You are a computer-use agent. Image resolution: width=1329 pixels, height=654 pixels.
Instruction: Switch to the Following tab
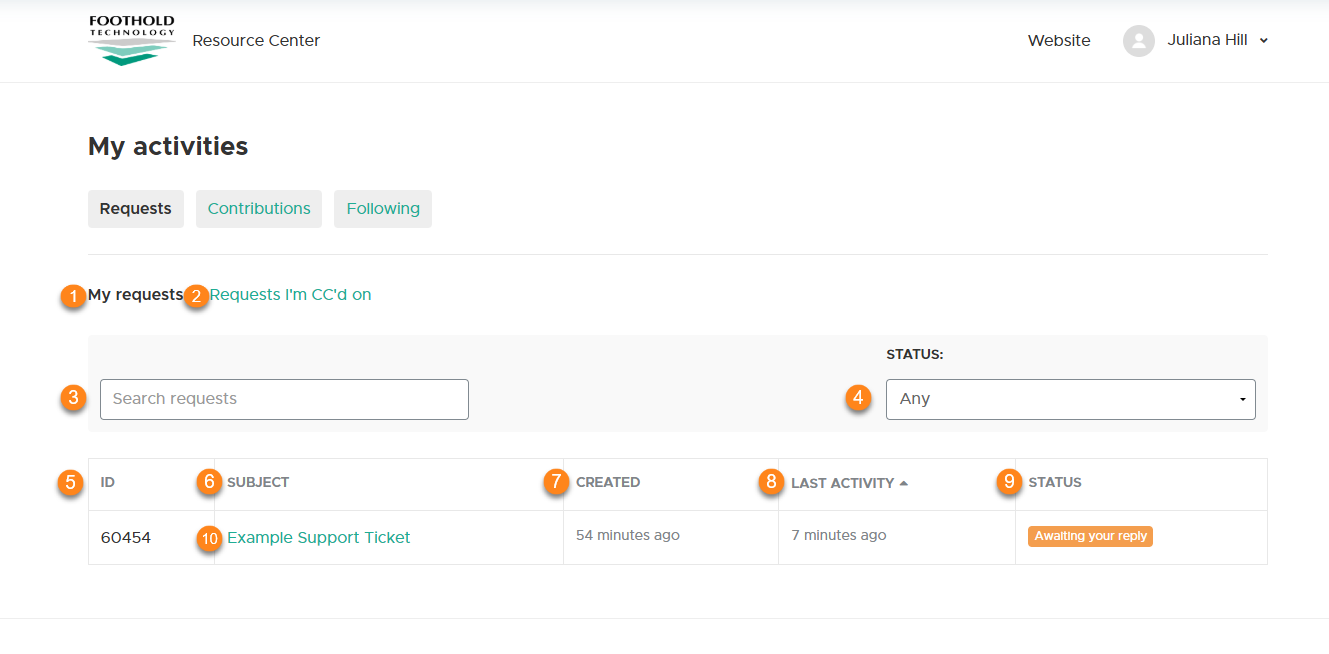click(x=383, y=209)
